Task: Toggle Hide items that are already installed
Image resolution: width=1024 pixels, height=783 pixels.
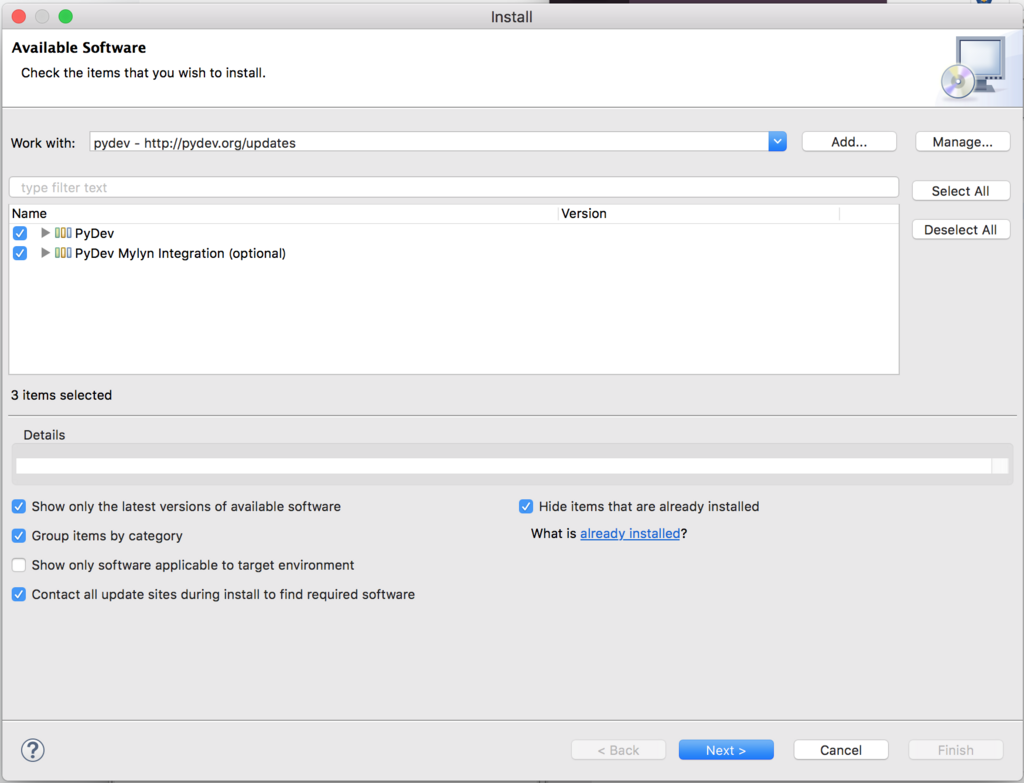Action: (x=526, y=506)
